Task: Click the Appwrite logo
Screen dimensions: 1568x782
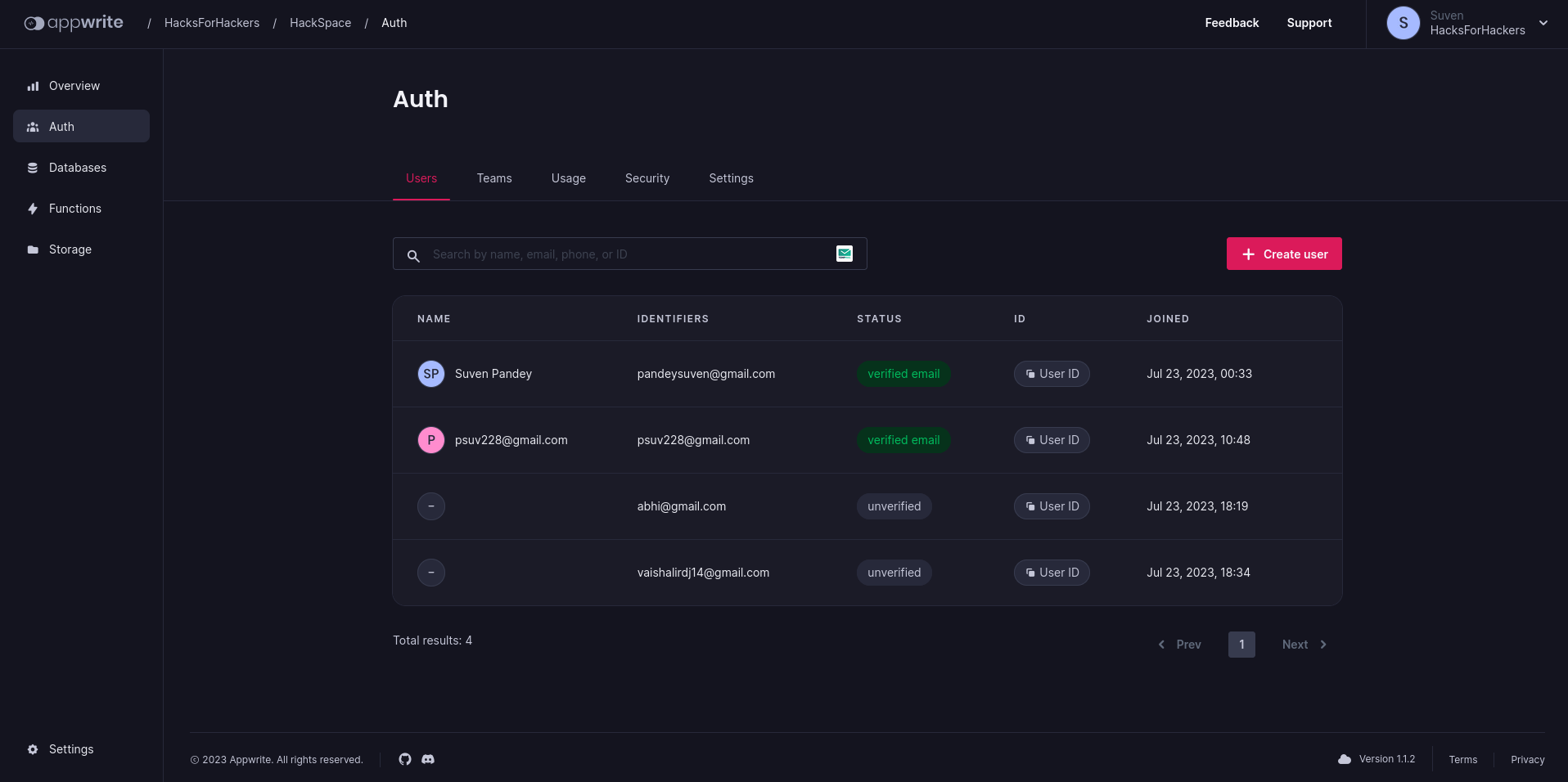Action: 74,23
